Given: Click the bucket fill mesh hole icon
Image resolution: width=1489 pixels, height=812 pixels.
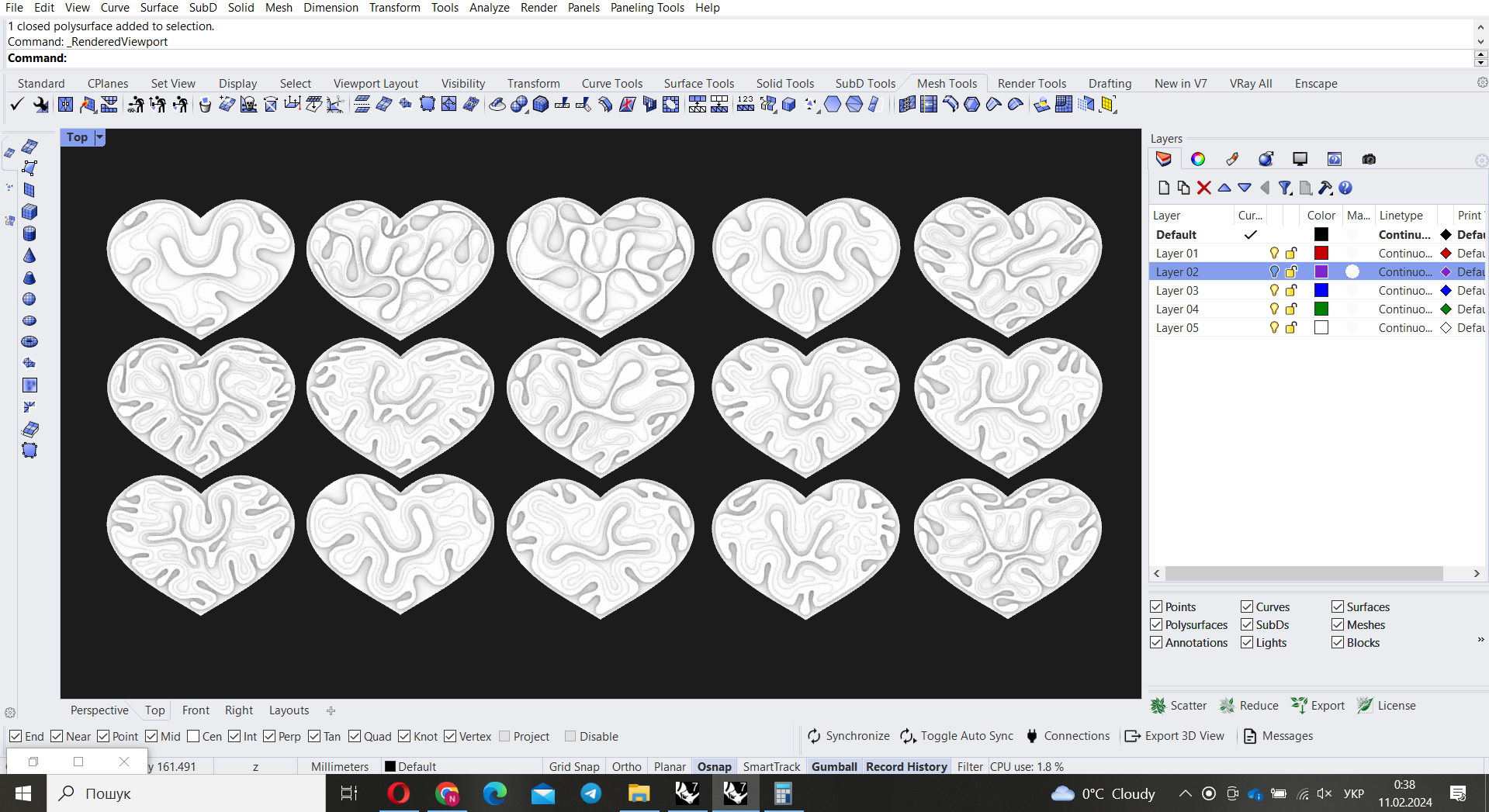Looking at the screenshot, I should click(205, 104).
